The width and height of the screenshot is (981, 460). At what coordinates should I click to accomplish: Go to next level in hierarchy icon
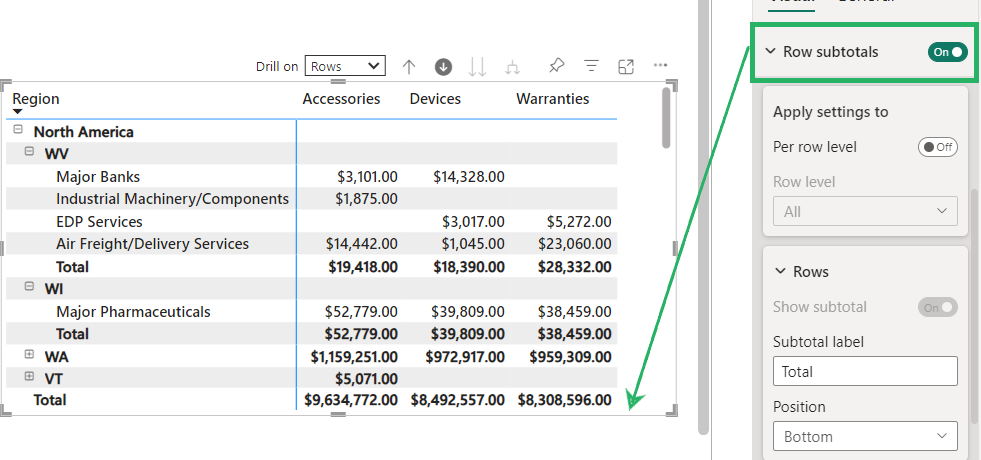pos(477,67)
